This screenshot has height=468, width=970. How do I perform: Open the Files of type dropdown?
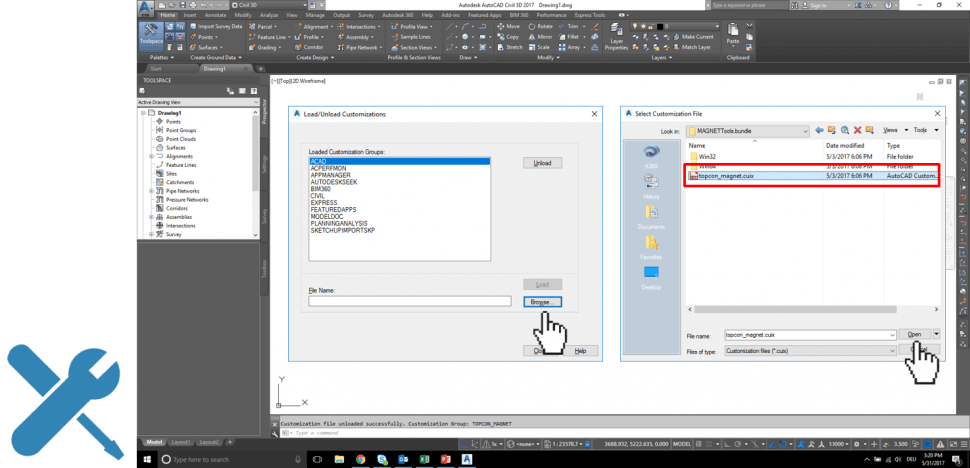click(x=892, y=351)
